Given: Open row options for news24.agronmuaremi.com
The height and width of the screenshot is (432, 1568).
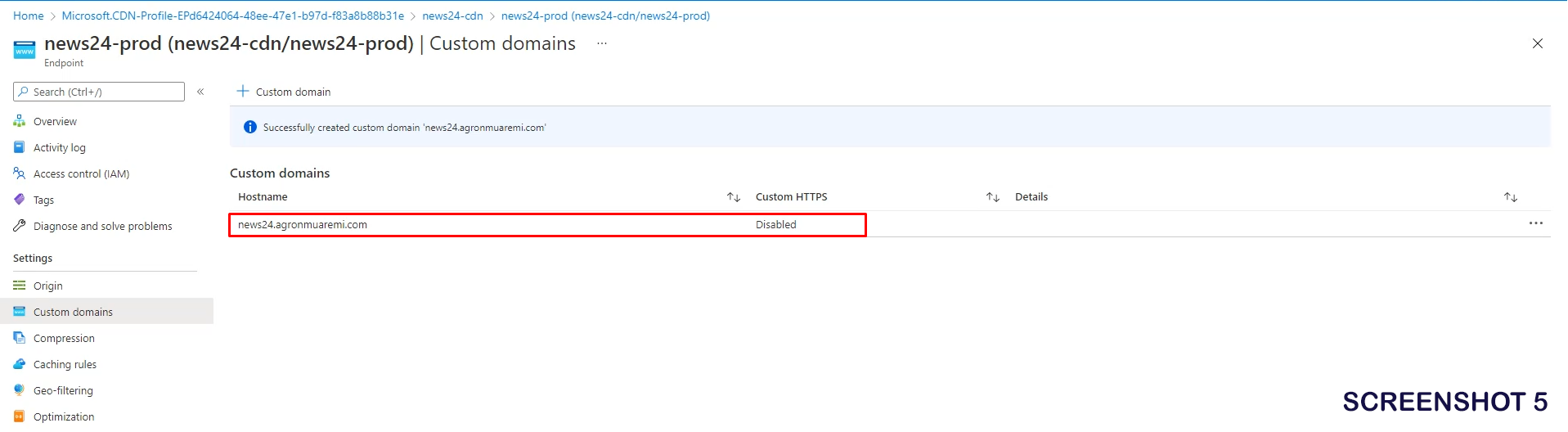Looking at the screenshot, I should click(1536, 223).
